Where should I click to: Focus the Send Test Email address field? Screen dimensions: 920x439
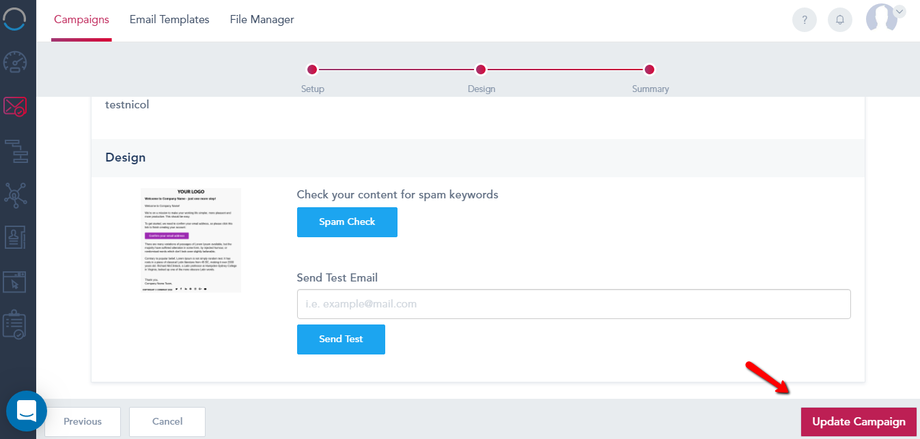(574, 304)
